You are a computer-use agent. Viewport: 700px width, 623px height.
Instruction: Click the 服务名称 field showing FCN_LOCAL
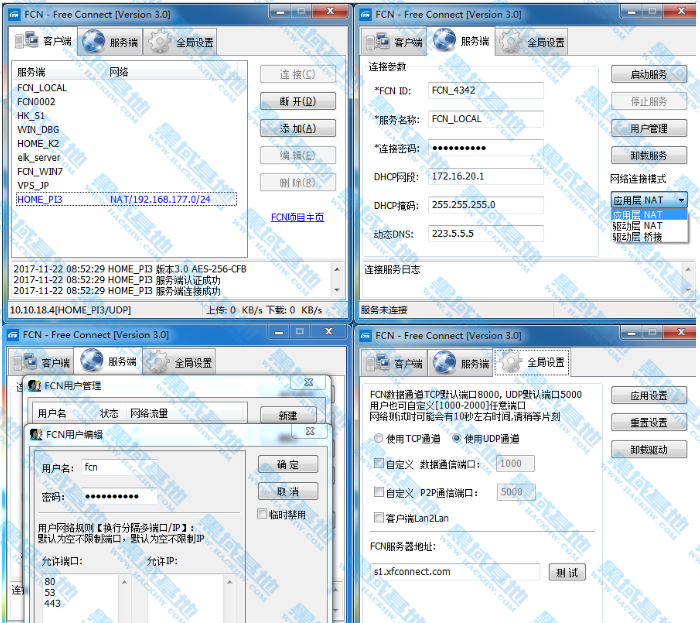coord(486,119)
